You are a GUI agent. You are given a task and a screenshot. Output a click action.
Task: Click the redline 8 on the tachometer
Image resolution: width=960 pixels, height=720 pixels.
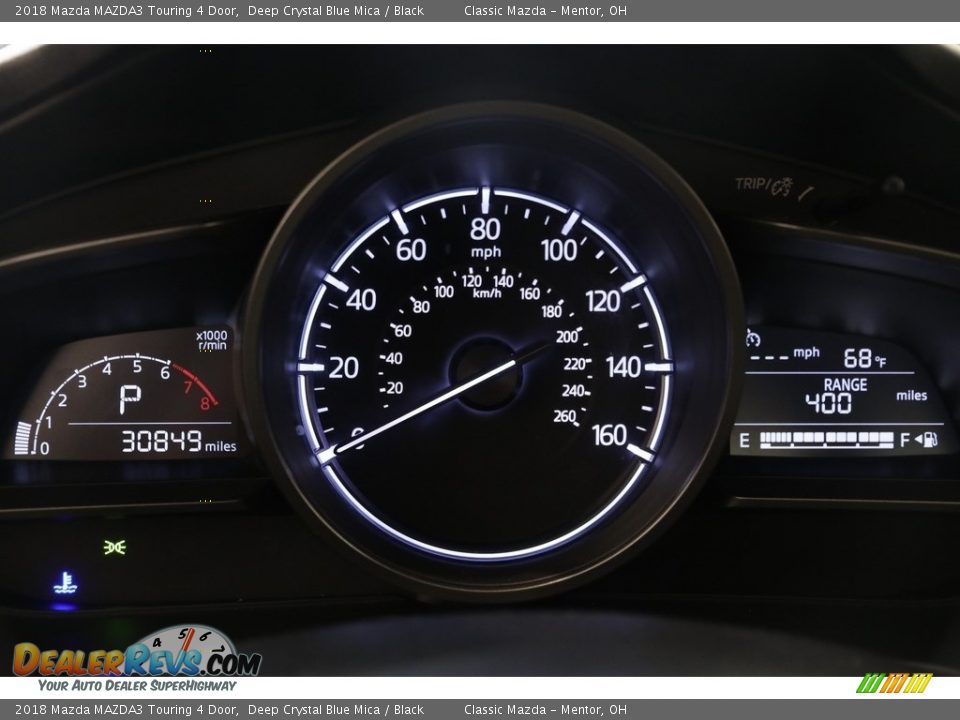(205, 404)
